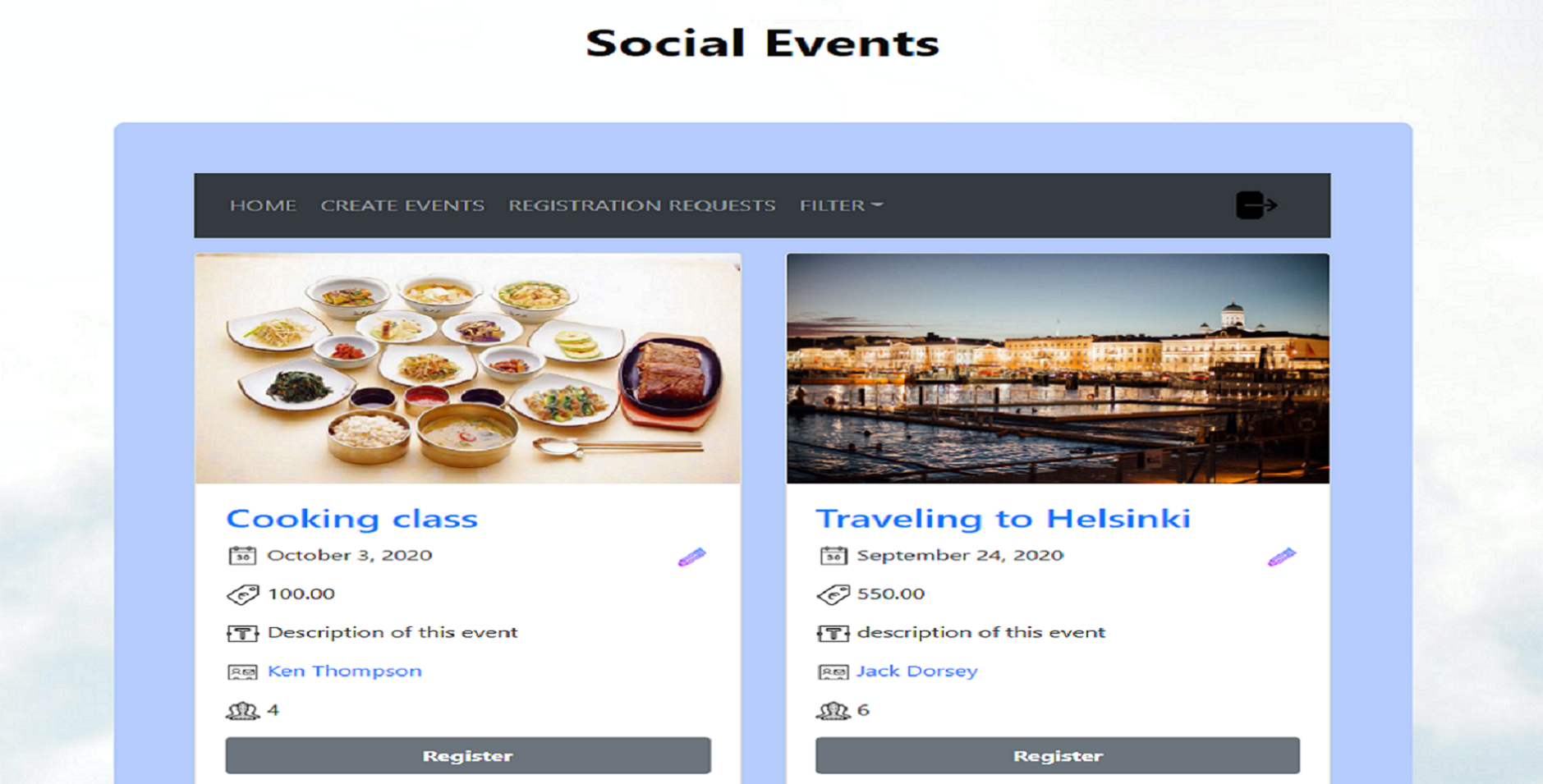Viewport: 1543px width, 784px height.
Task: Open Registration Requests in the navbar
Action: point(641,205)
